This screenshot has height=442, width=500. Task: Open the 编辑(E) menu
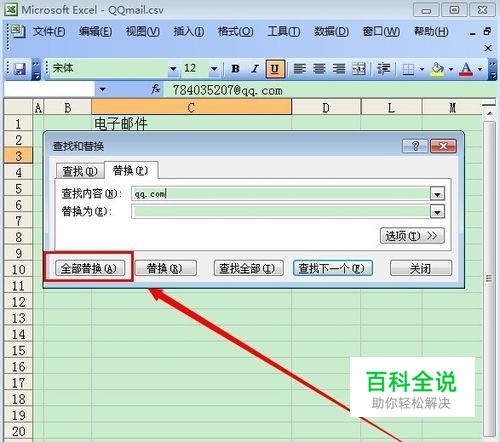coord(95,32)
